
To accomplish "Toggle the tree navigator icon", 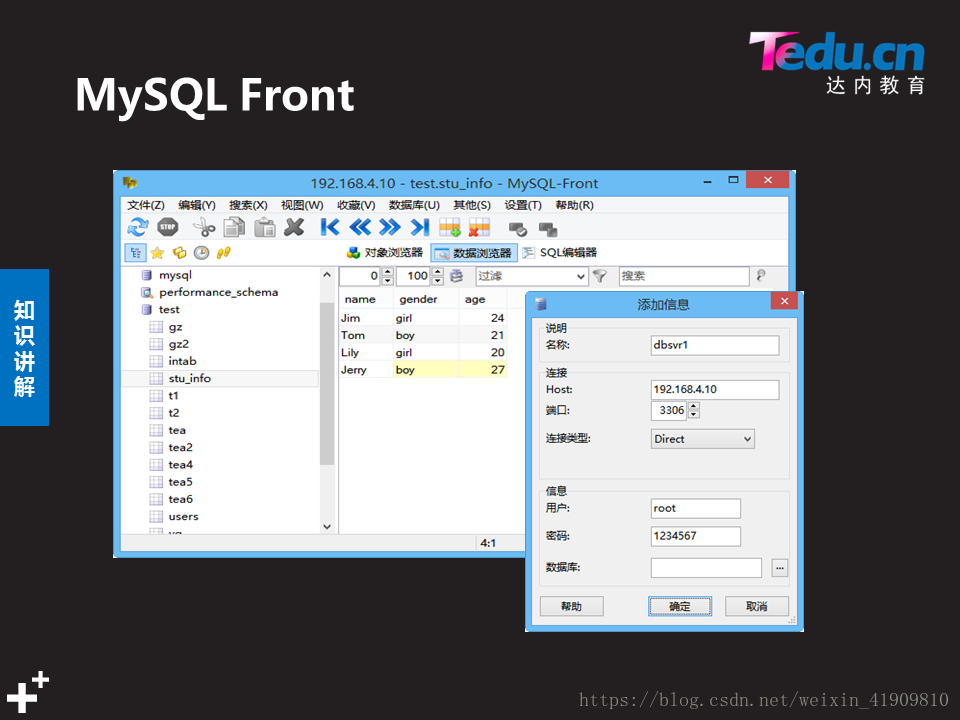I will [135, 252].
